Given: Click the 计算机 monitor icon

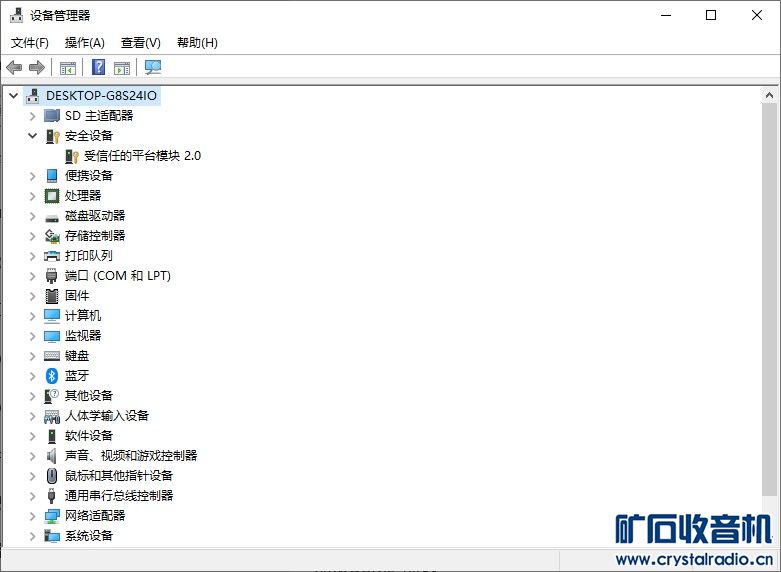Looking at the screenshot, I should pos(52,316).
